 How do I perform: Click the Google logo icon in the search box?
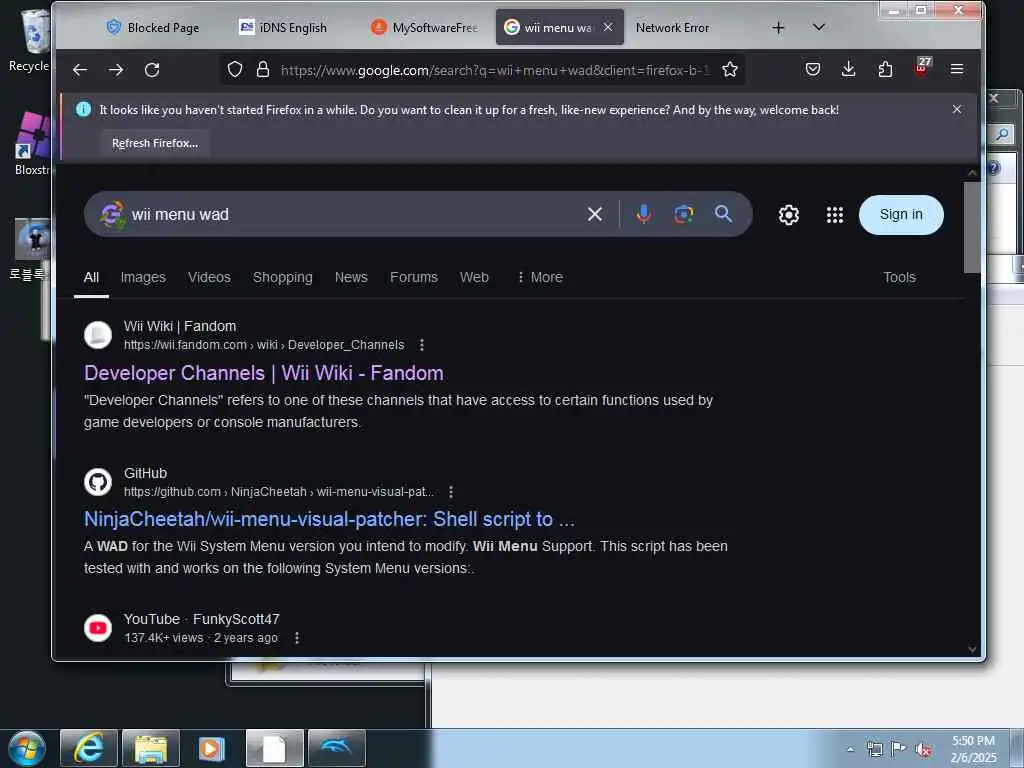[x=112, y=214]
